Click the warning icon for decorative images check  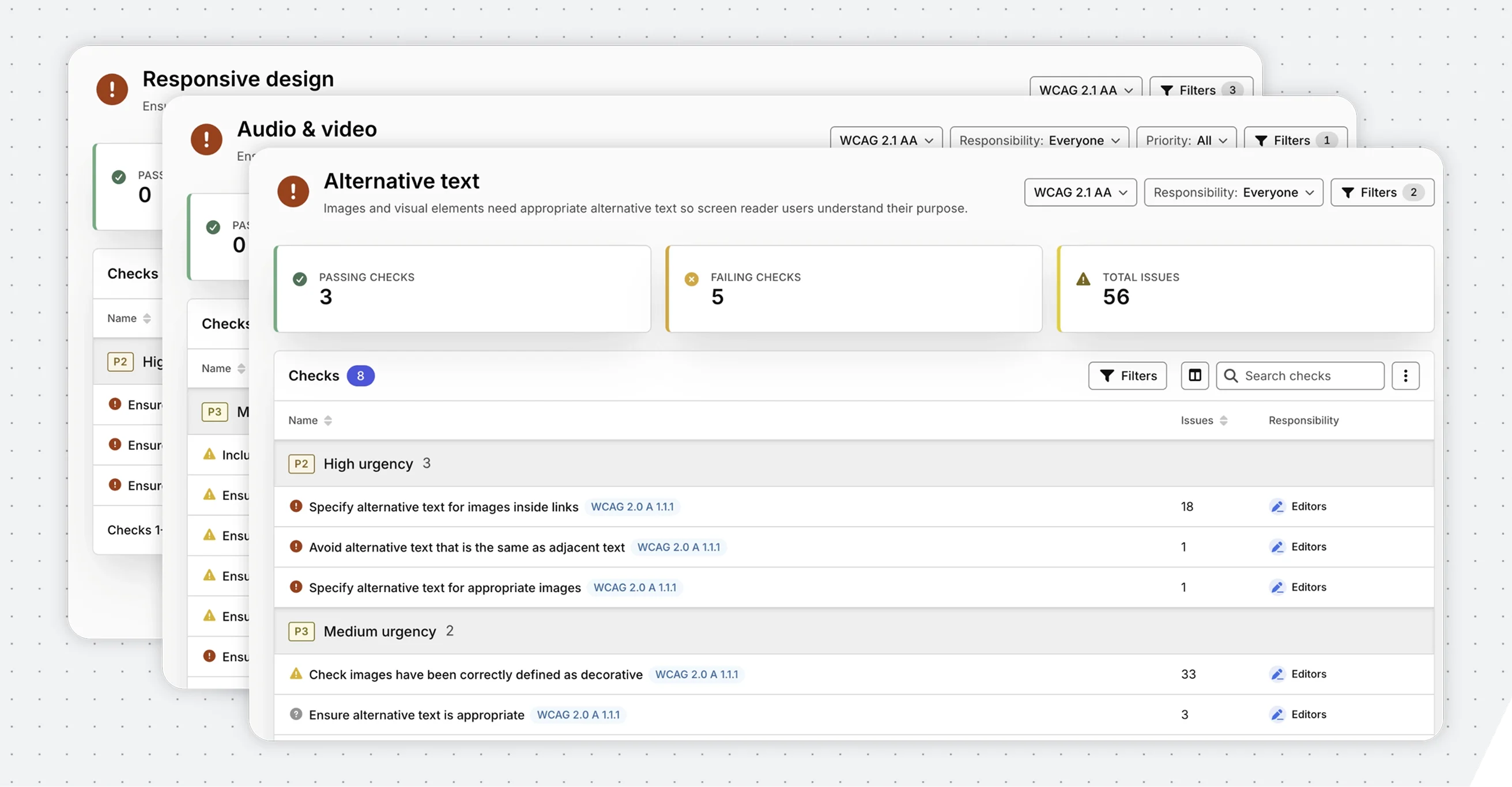(296, 674)
